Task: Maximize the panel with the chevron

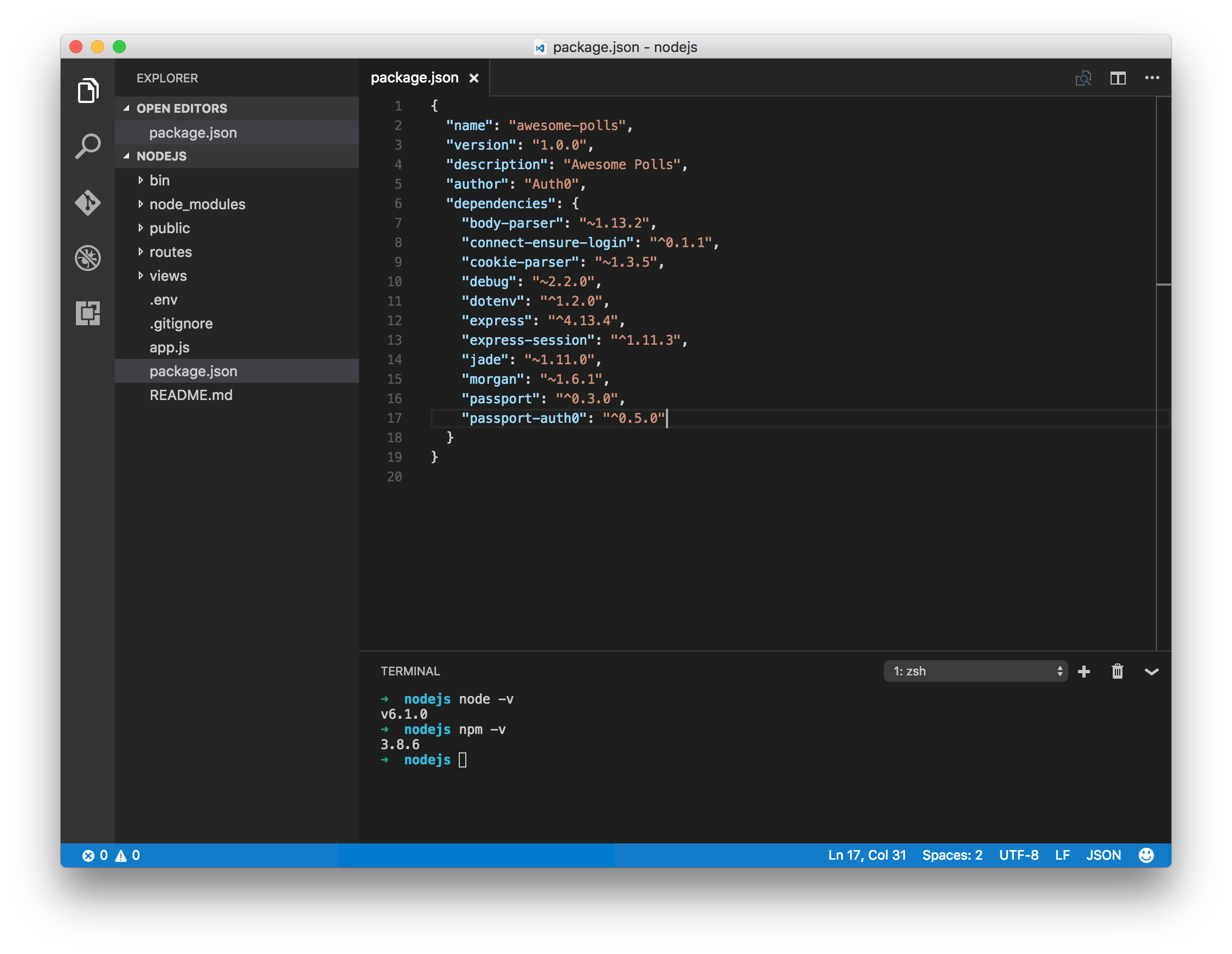Action: [1152, 671]
